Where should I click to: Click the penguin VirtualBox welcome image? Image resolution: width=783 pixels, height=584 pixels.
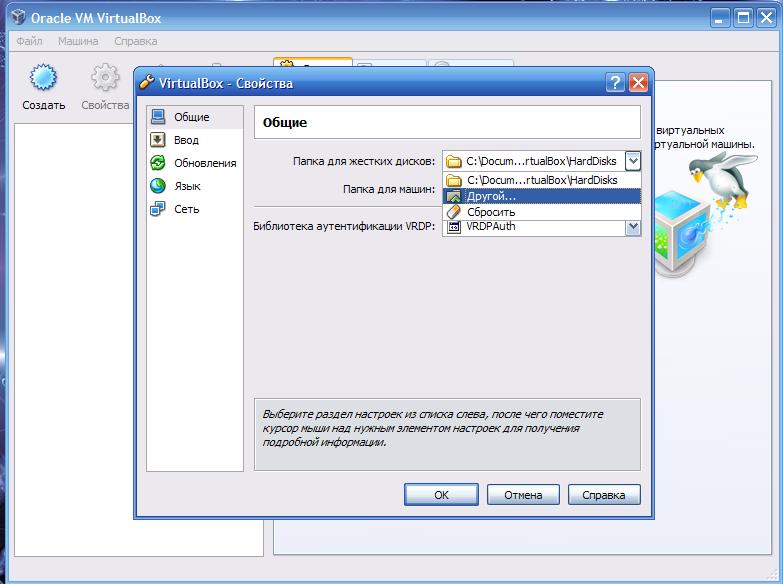[x=705, y=215]
